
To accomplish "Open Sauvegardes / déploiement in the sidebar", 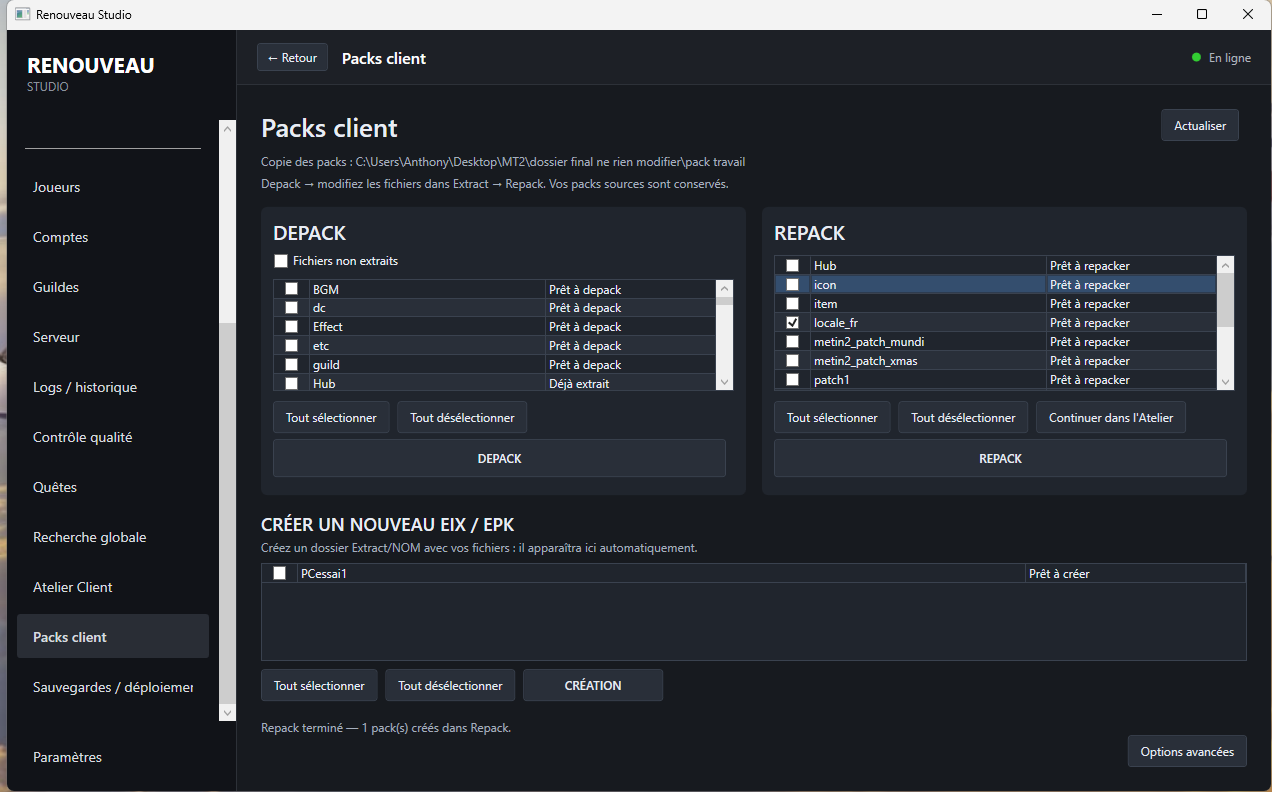I will [x=113, y=687].
